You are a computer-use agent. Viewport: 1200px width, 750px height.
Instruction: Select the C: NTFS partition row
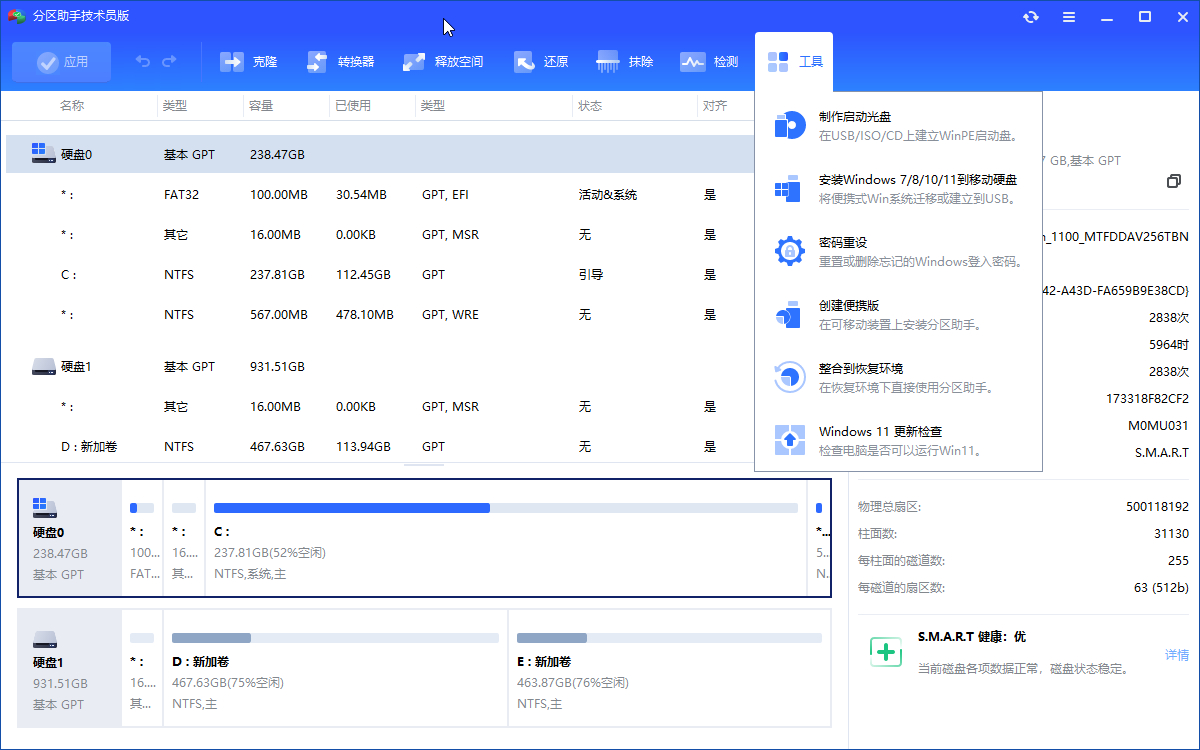[380, 275]
